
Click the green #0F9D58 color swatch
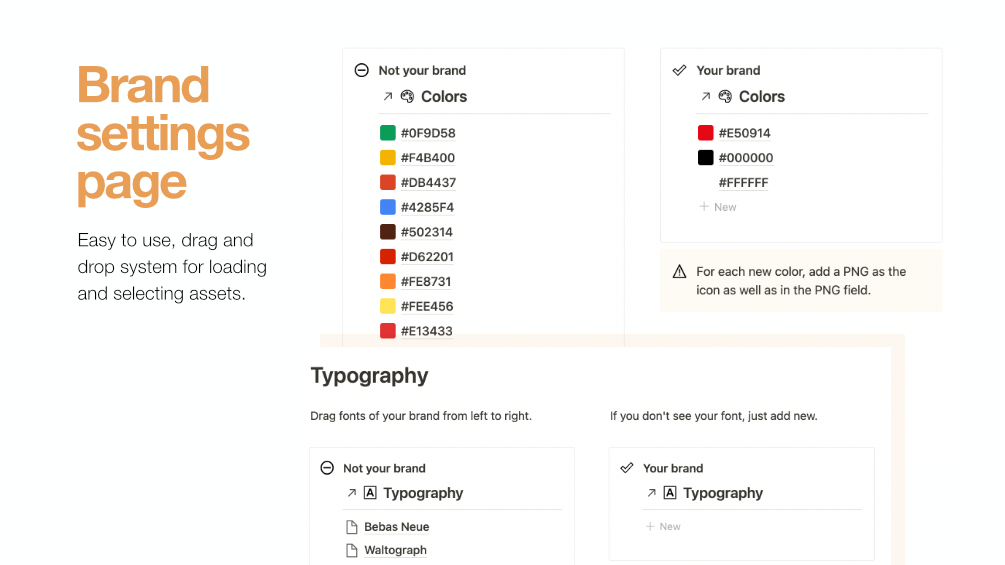[x=388, y=133]
